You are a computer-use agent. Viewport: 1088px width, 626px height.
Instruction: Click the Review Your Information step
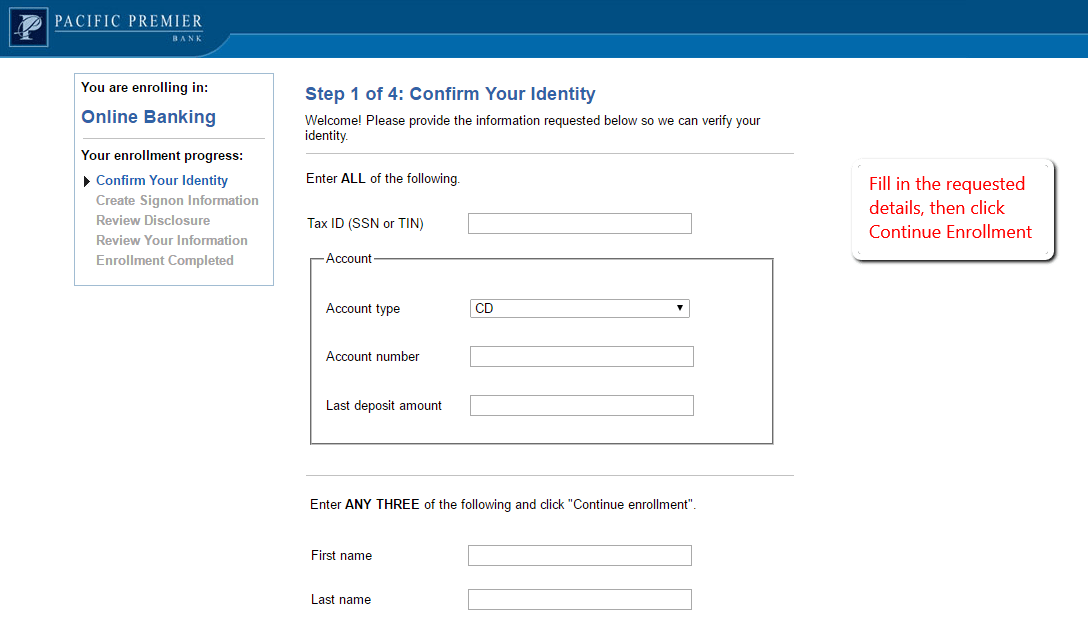pos(171,240)
